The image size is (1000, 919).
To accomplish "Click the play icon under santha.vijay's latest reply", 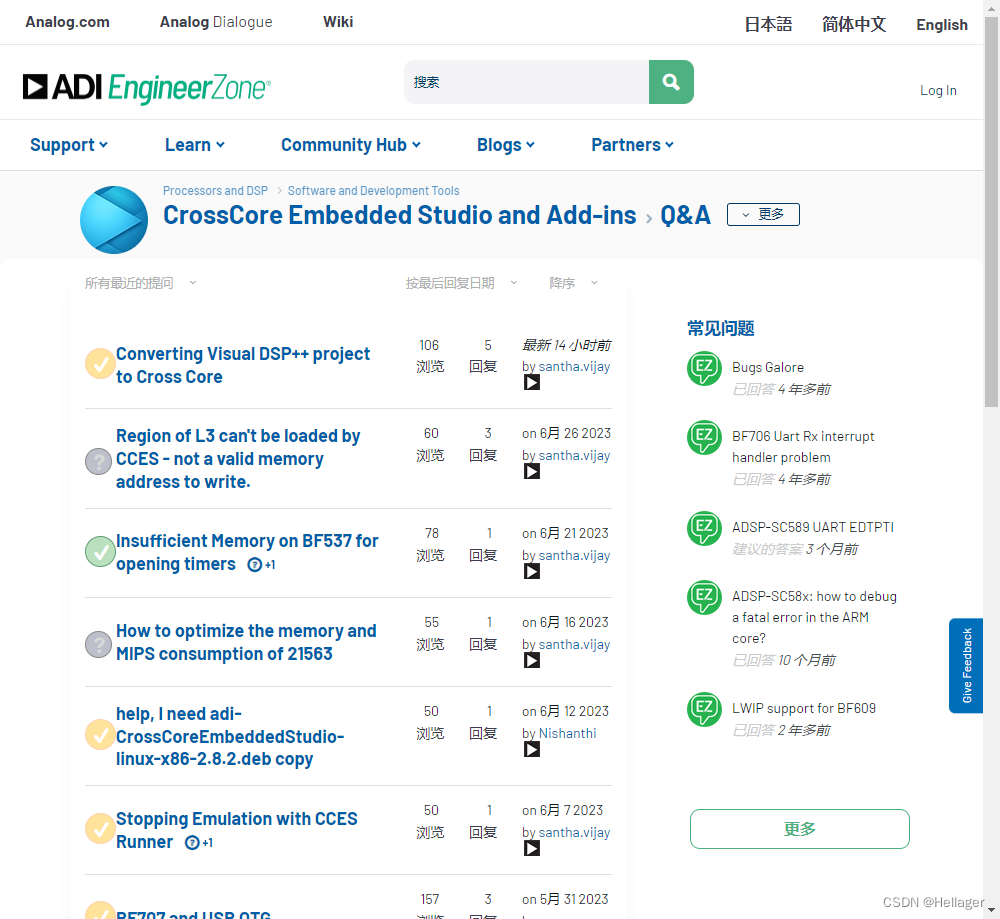I will [531, 382].
